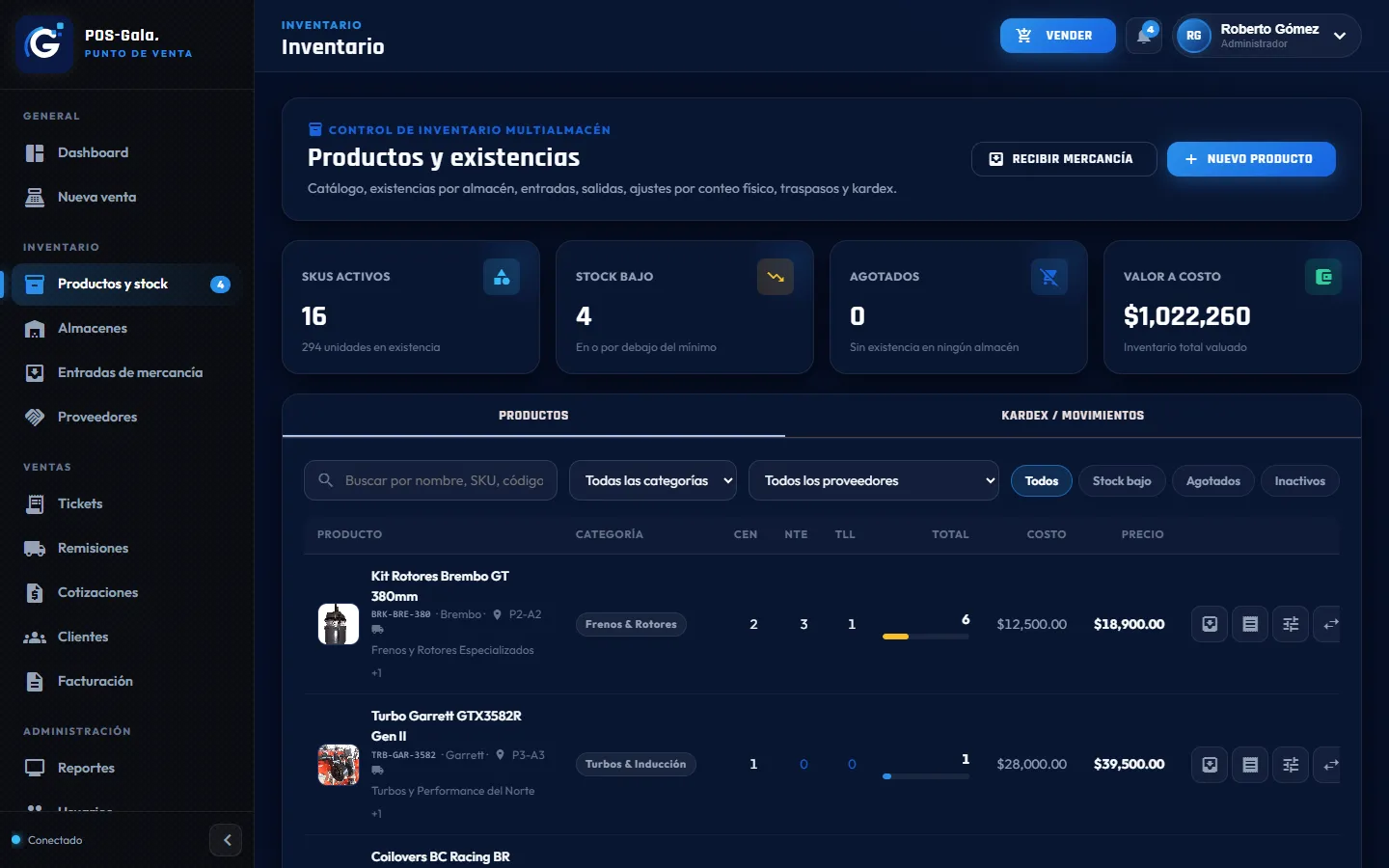This screenshot has width=1389, height=868.
Task: Switch to Kardex / Movimientos tab
Action: (x=1073, y=416)
